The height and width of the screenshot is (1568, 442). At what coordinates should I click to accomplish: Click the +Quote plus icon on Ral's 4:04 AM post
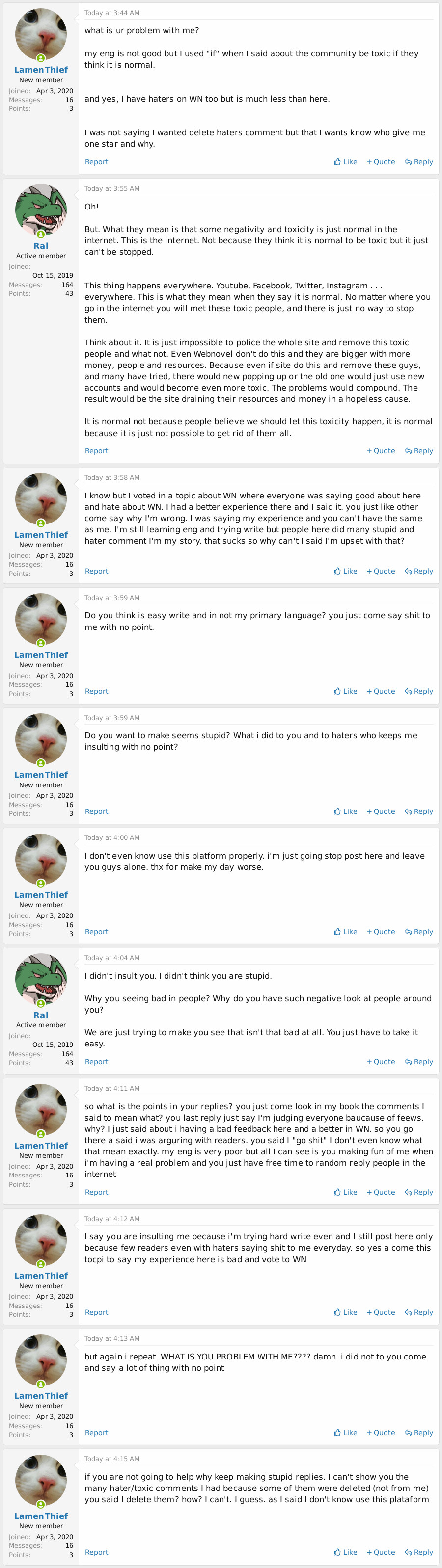click(370, 1061)
